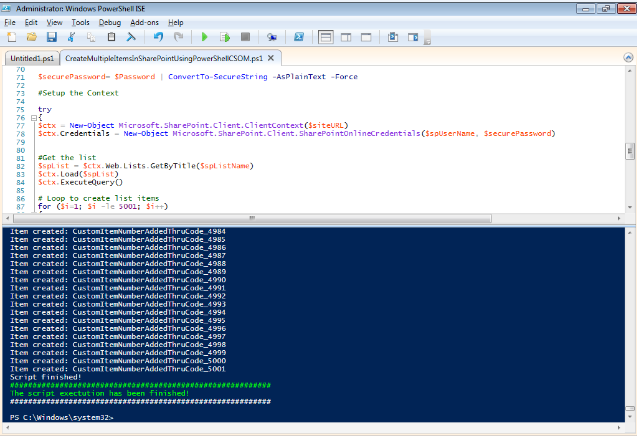
Task: Click the output line ending in _5001
Action: [118, 369]
